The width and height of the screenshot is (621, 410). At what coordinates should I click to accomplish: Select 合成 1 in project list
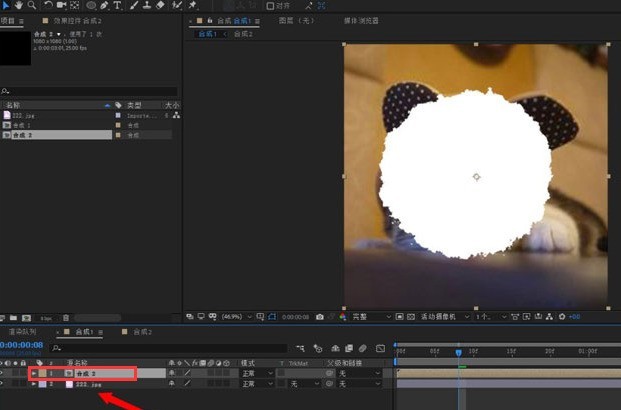(22, 125)
